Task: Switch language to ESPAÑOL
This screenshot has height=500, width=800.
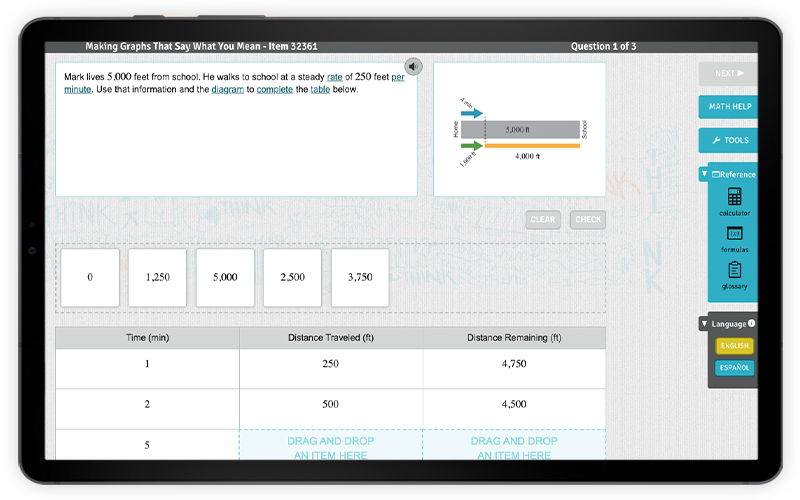Action: (734, 367)
